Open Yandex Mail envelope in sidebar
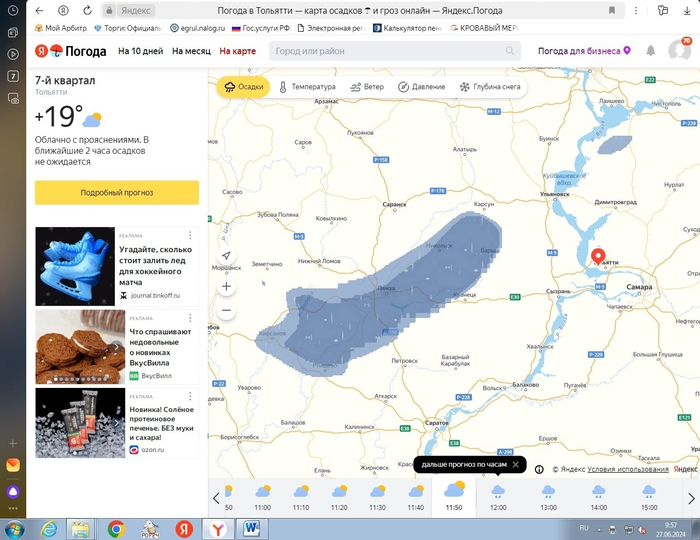700x540 pixels. pyautogui.click(x=13, y=465)
